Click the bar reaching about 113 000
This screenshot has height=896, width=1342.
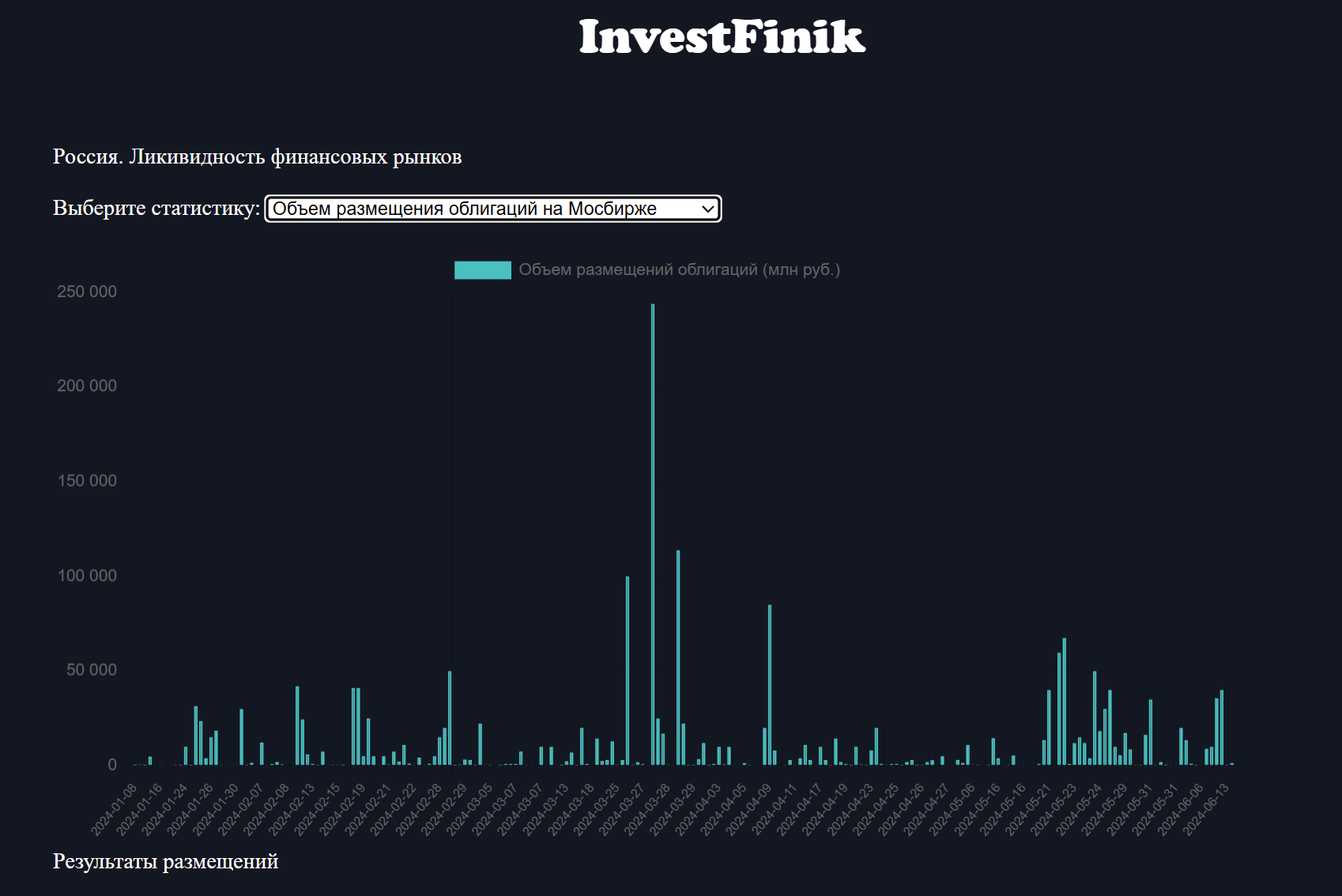pos(678,656)
